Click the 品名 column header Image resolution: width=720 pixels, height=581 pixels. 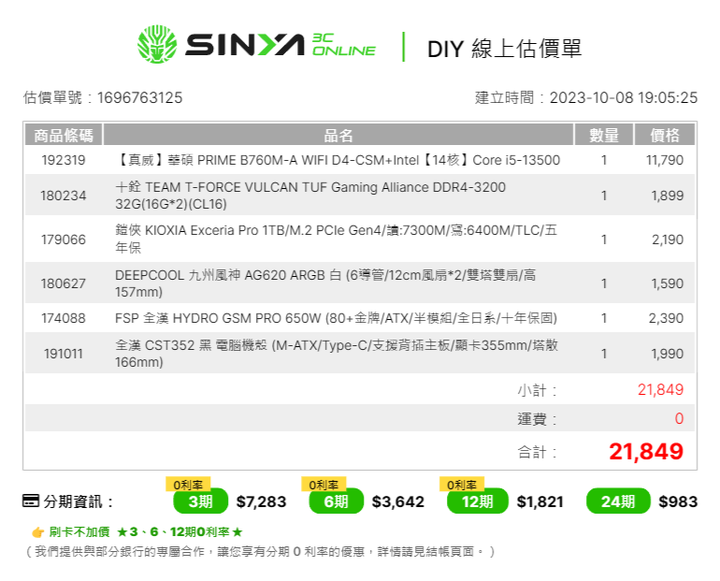tap(338, 135)
